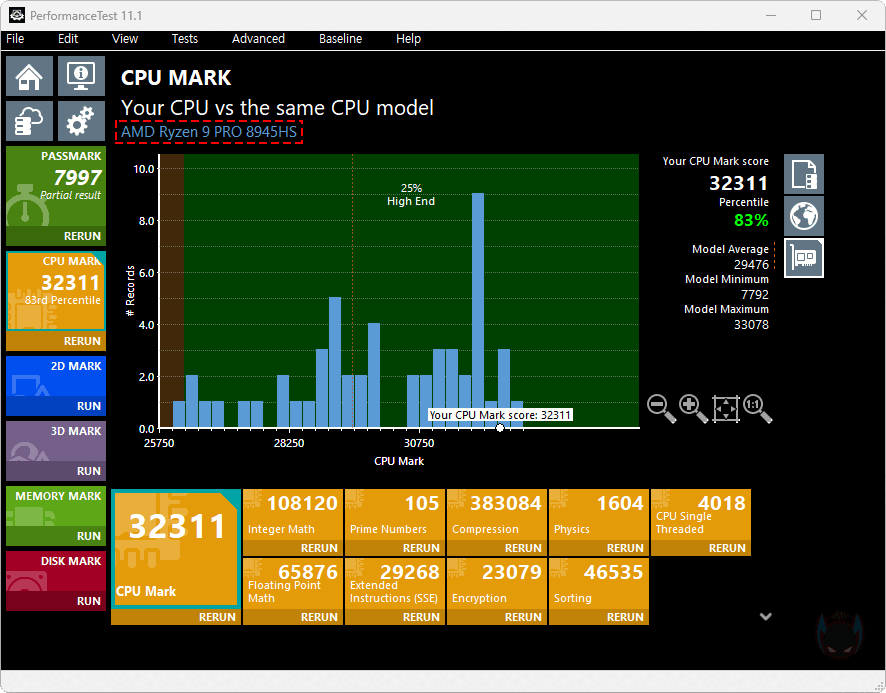Click the zoom in magnifier icon
This screenshot has width=886, height=693.
coord(693,409)
